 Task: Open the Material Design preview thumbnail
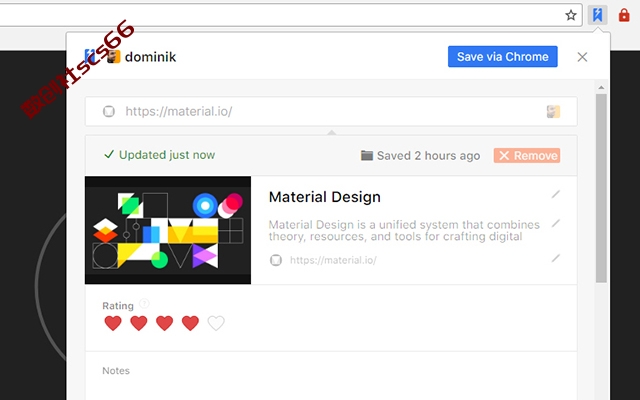[168, 230]
